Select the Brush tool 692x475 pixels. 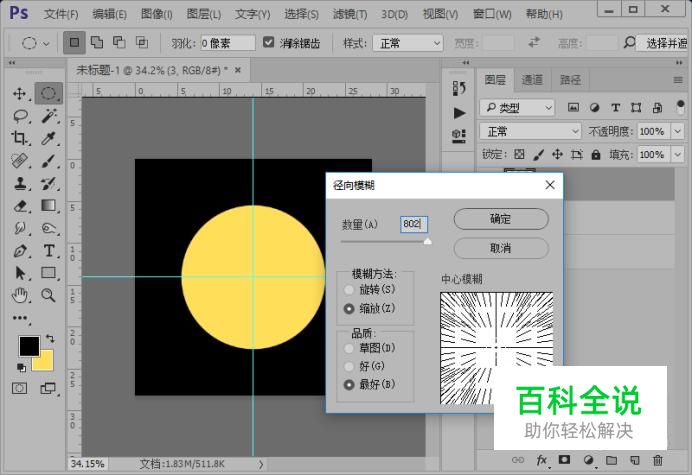point(49,161)
